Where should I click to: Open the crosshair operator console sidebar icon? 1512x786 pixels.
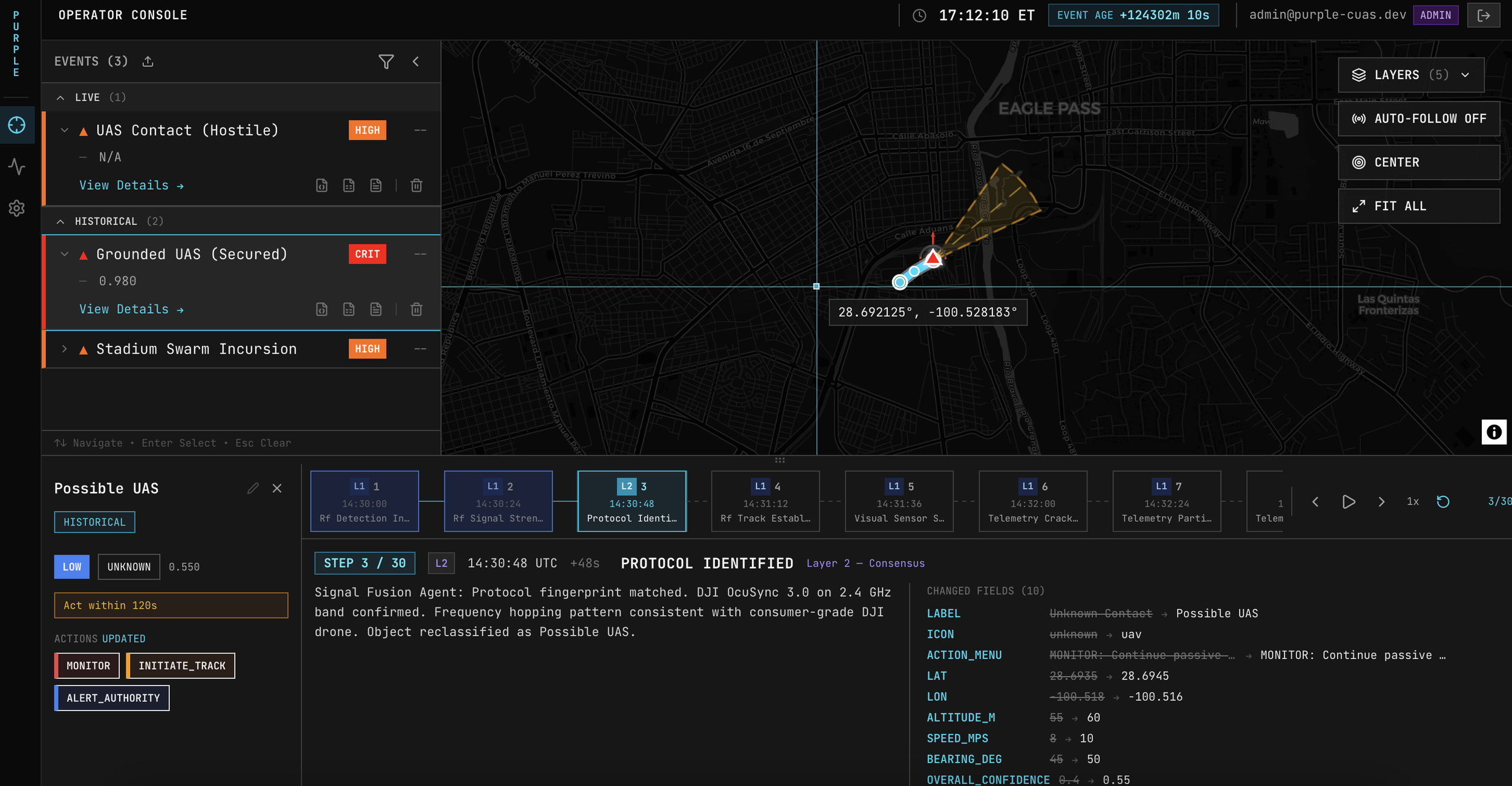[17, 125]
